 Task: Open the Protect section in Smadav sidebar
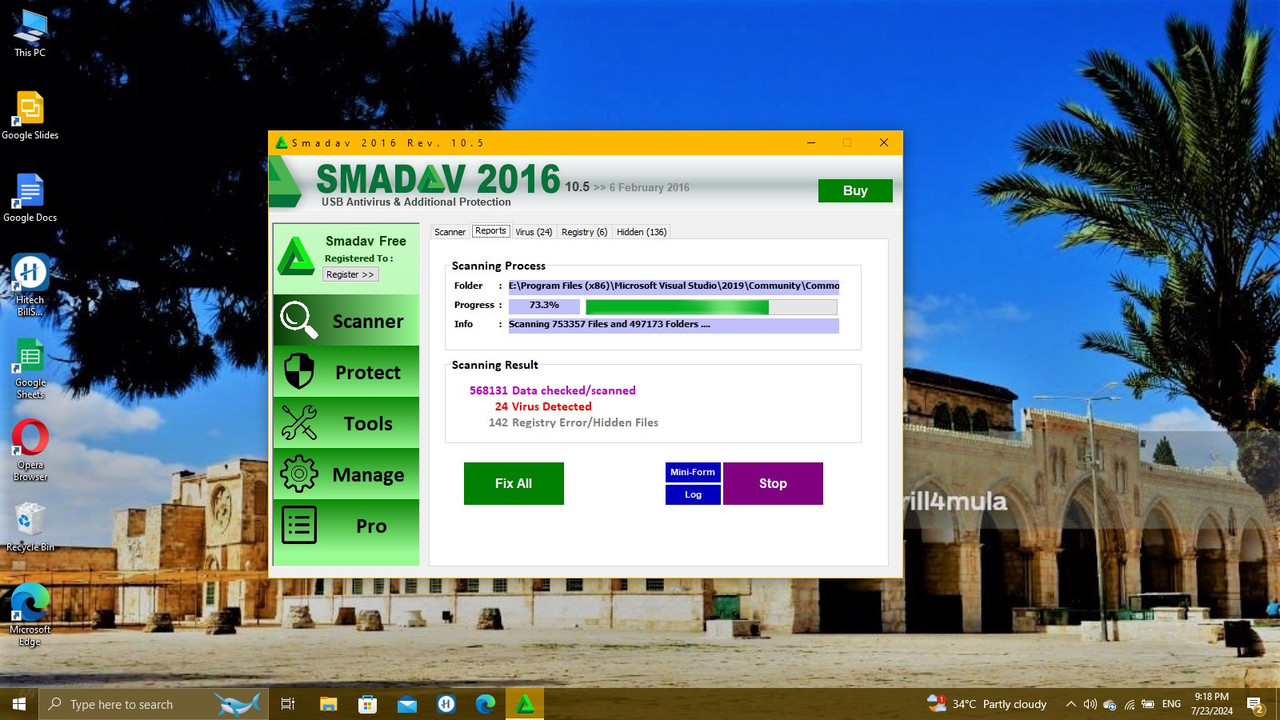pyautogui.click(x=346, y=372)
